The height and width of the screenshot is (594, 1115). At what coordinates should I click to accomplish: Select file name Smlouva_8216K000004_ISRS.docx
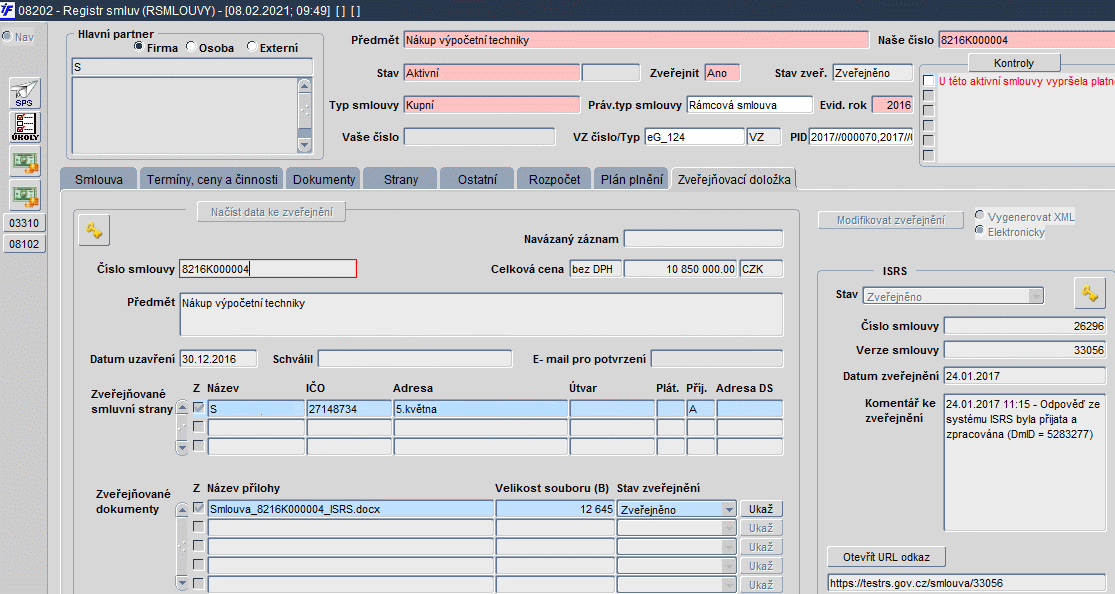pyautogui.click(x=351, y=509)
